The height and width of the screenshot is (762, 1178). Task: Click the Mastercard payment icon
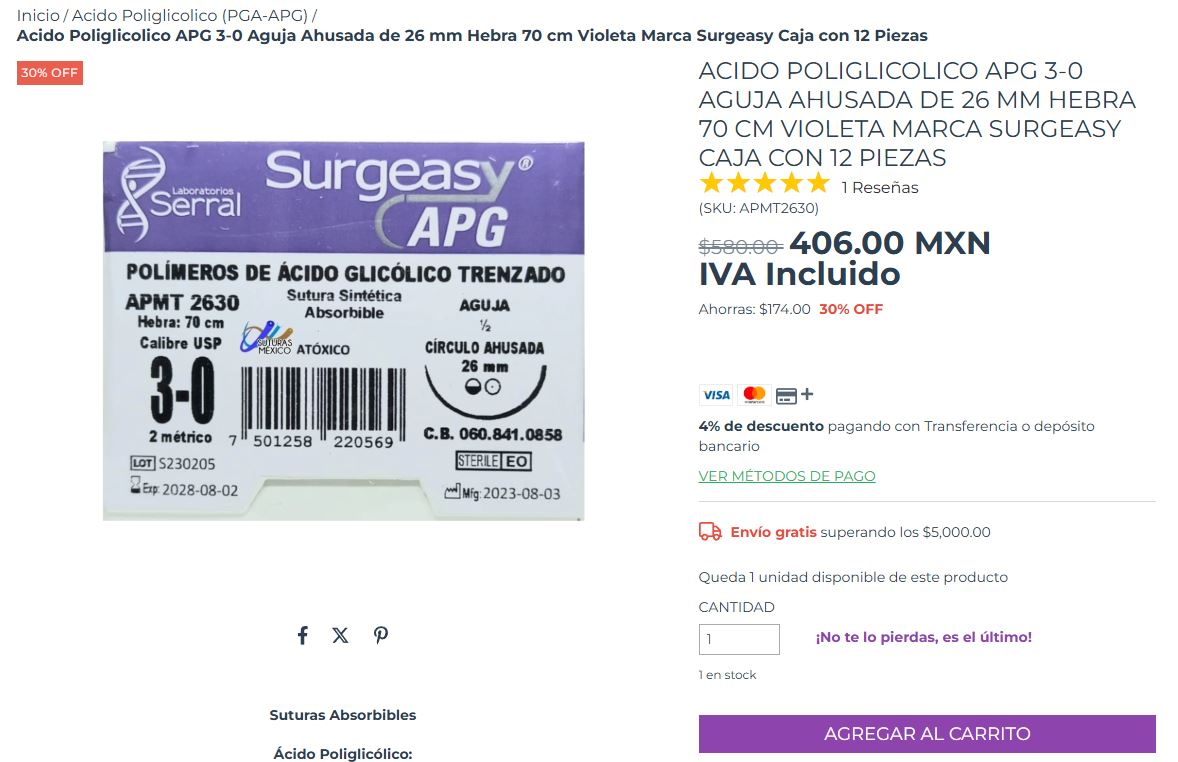[x=754, y=395]
